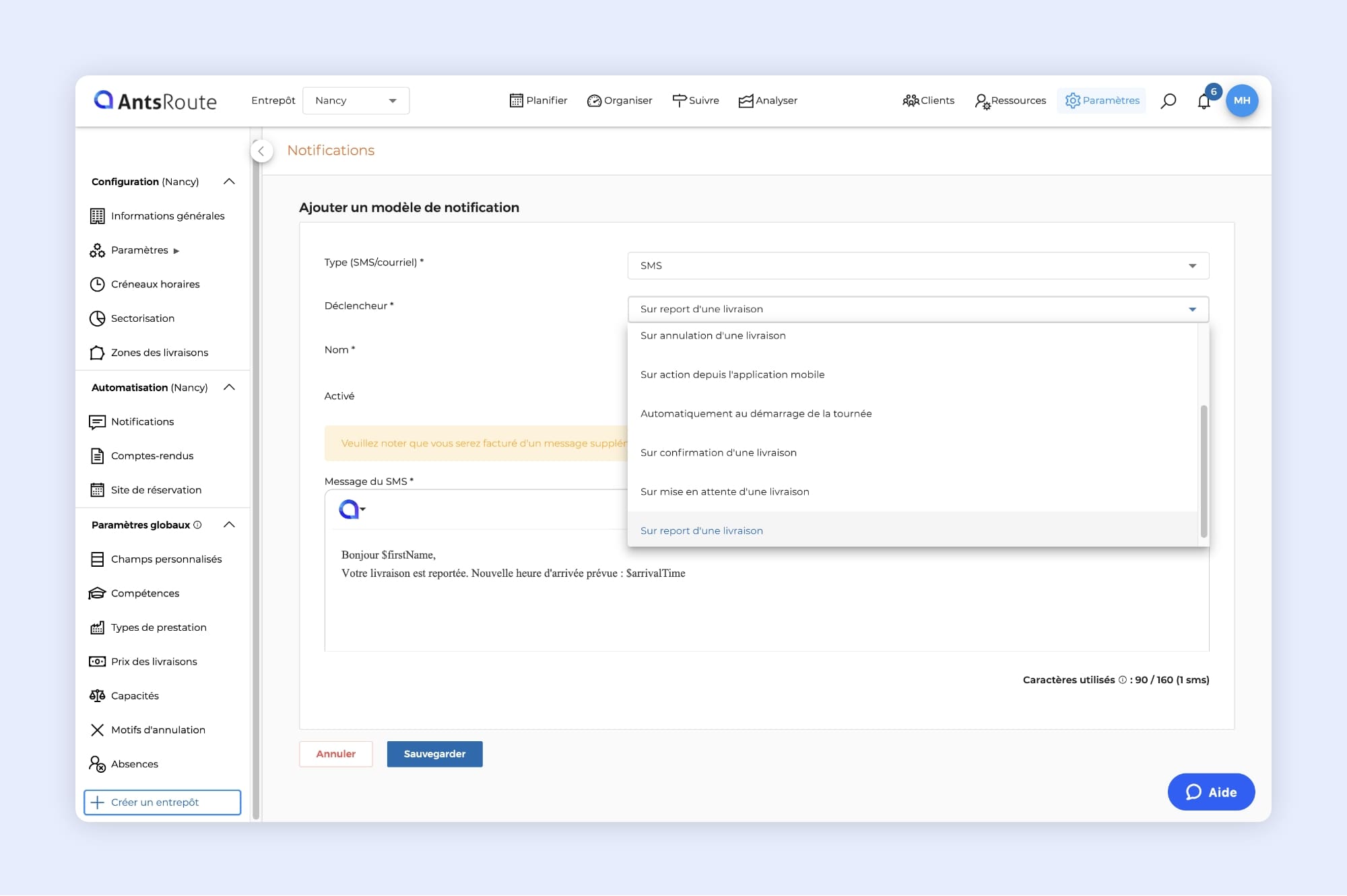Screen dimensions: 1347x896
Task: Click the trigger list scrollbar
Action: [1204, 471]
